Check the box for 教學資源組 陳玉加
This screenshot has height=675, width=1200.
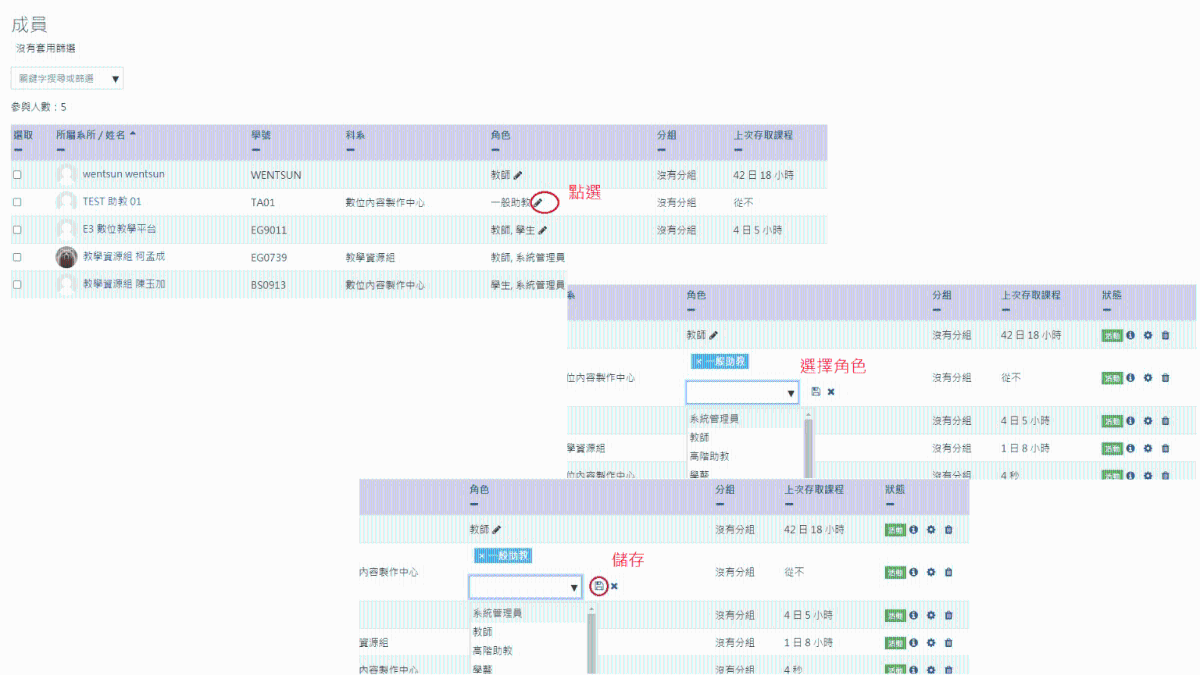point(17,285)
